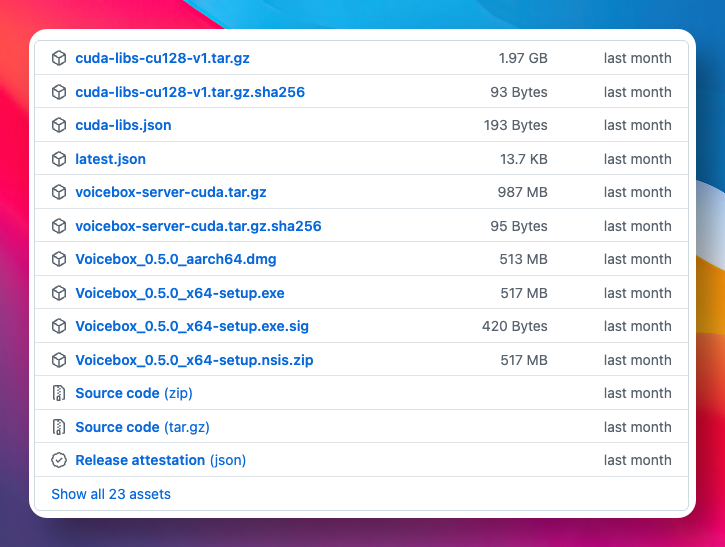725x547 pixels.
Task: Download Voicebox_0.5.0_x64-setup.nsis.zip
Action: [x=194, y=360]
